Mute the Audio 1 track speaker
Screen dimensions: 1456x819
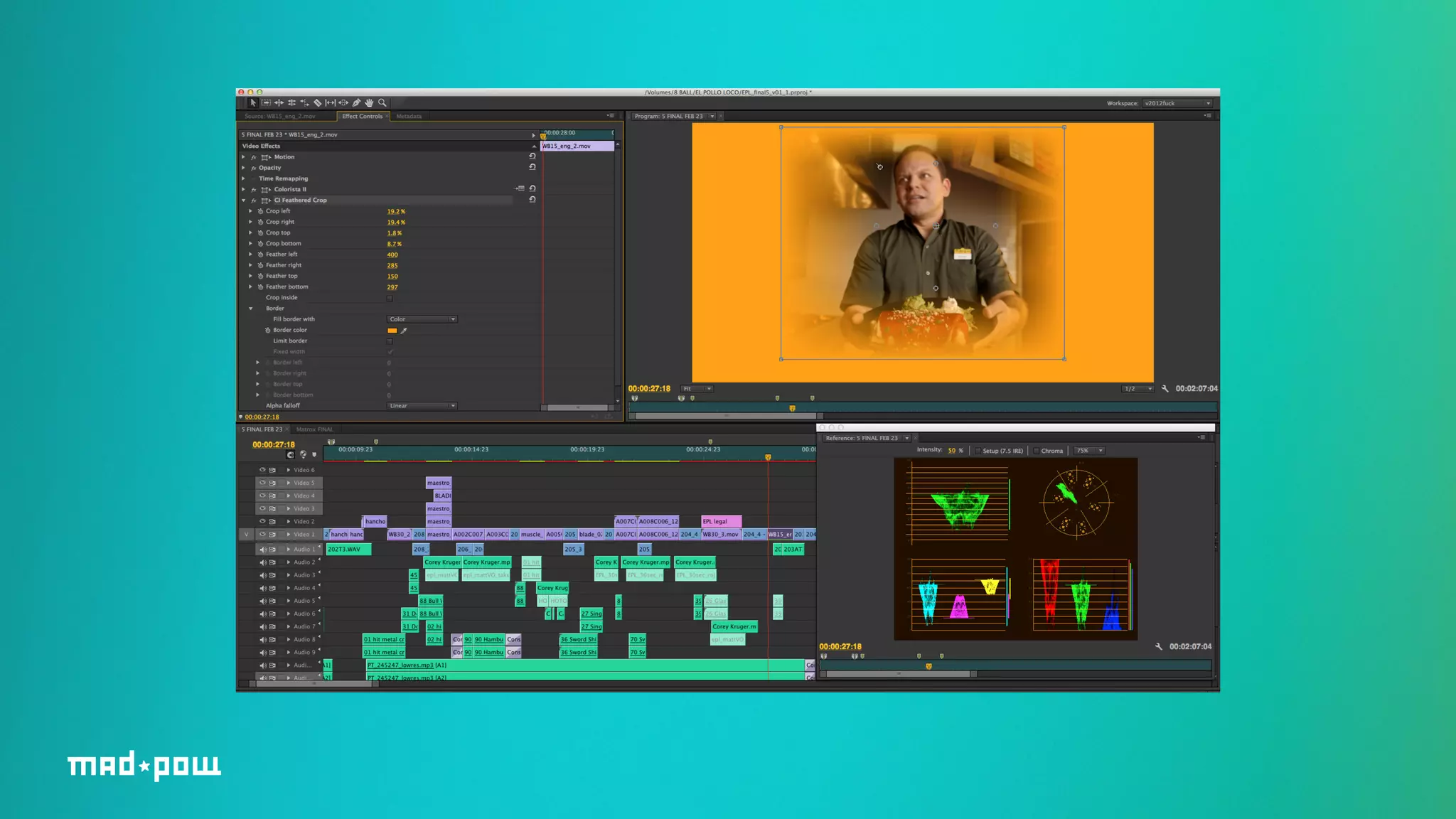click(262, 550)
